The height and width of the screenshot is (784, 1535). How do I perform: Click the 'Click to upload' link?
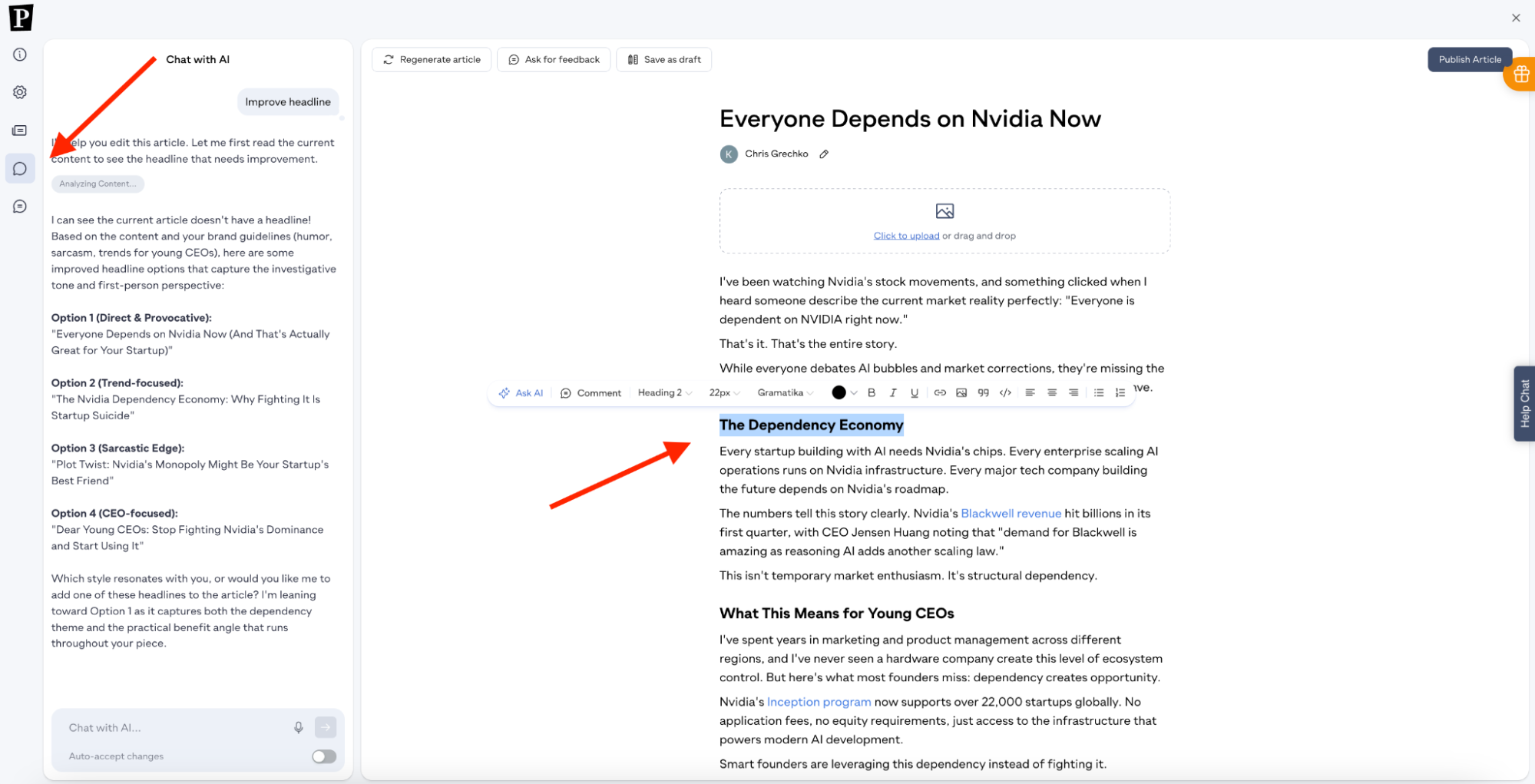906,236
